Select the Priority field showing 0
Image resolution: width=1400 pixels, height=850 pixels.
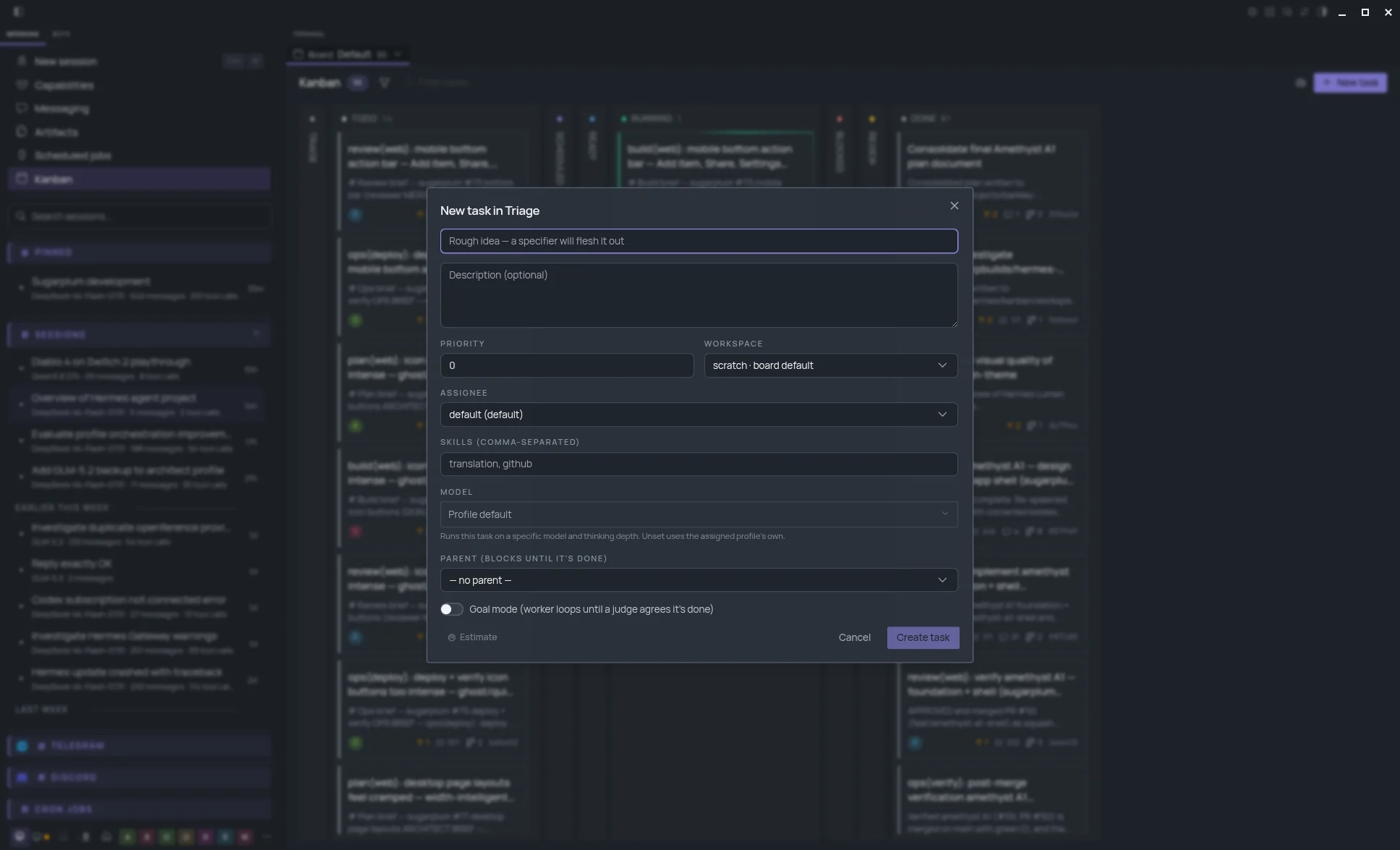[567, 365]
